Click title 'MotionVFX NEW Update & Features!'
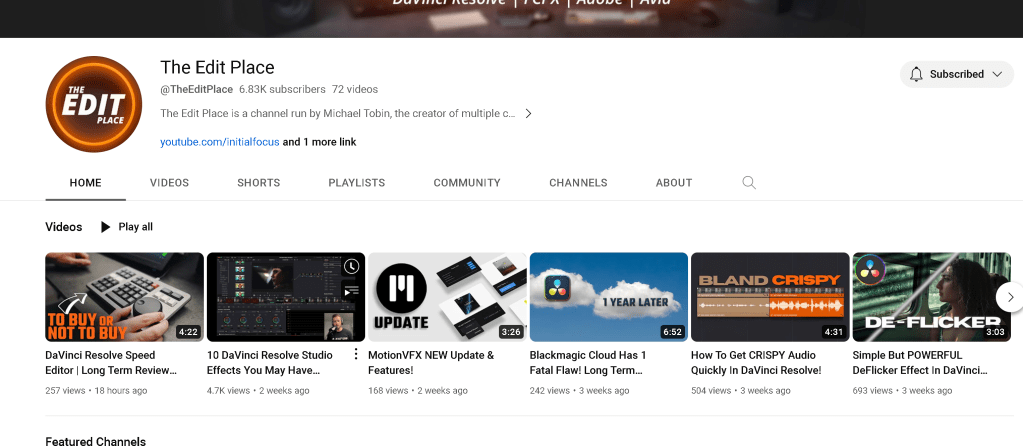This screenshot has height=446, width=1023. coord(431,363)
